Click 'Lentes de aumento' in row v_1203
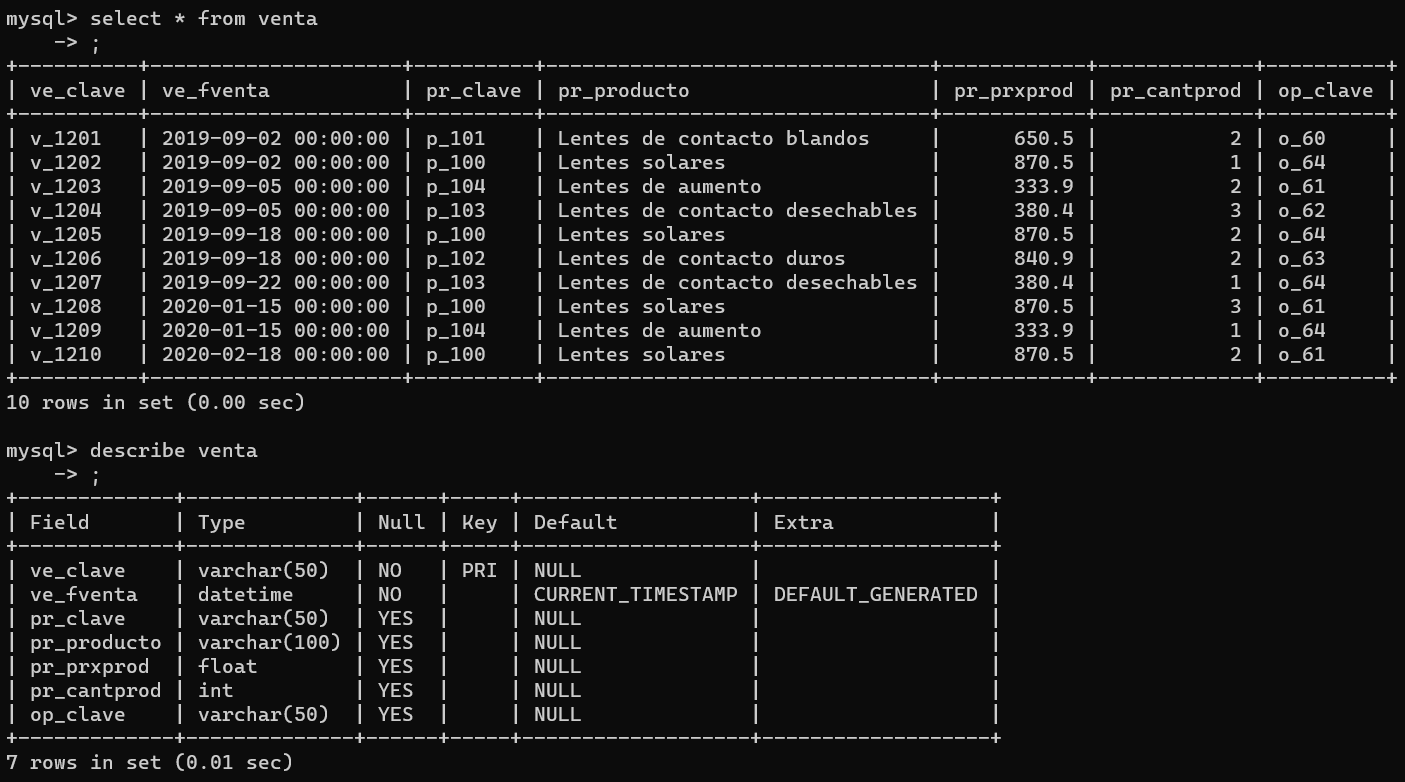1405x782 pixels. (660, 187)
